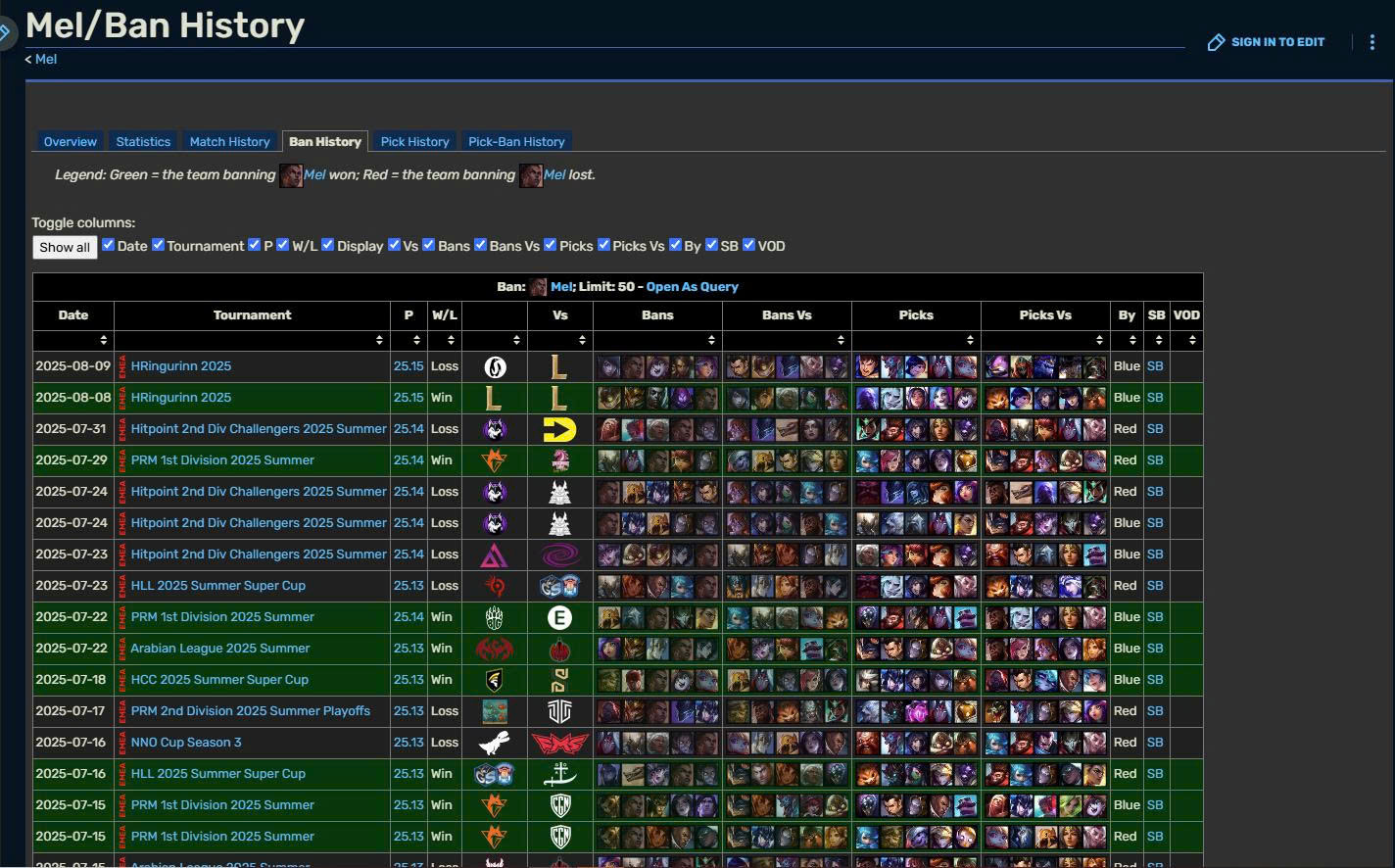Click the dinosaur team logo in NNO Cup row
The image size is (1395, 868).
pyautogui.click(x=494, y=743)
